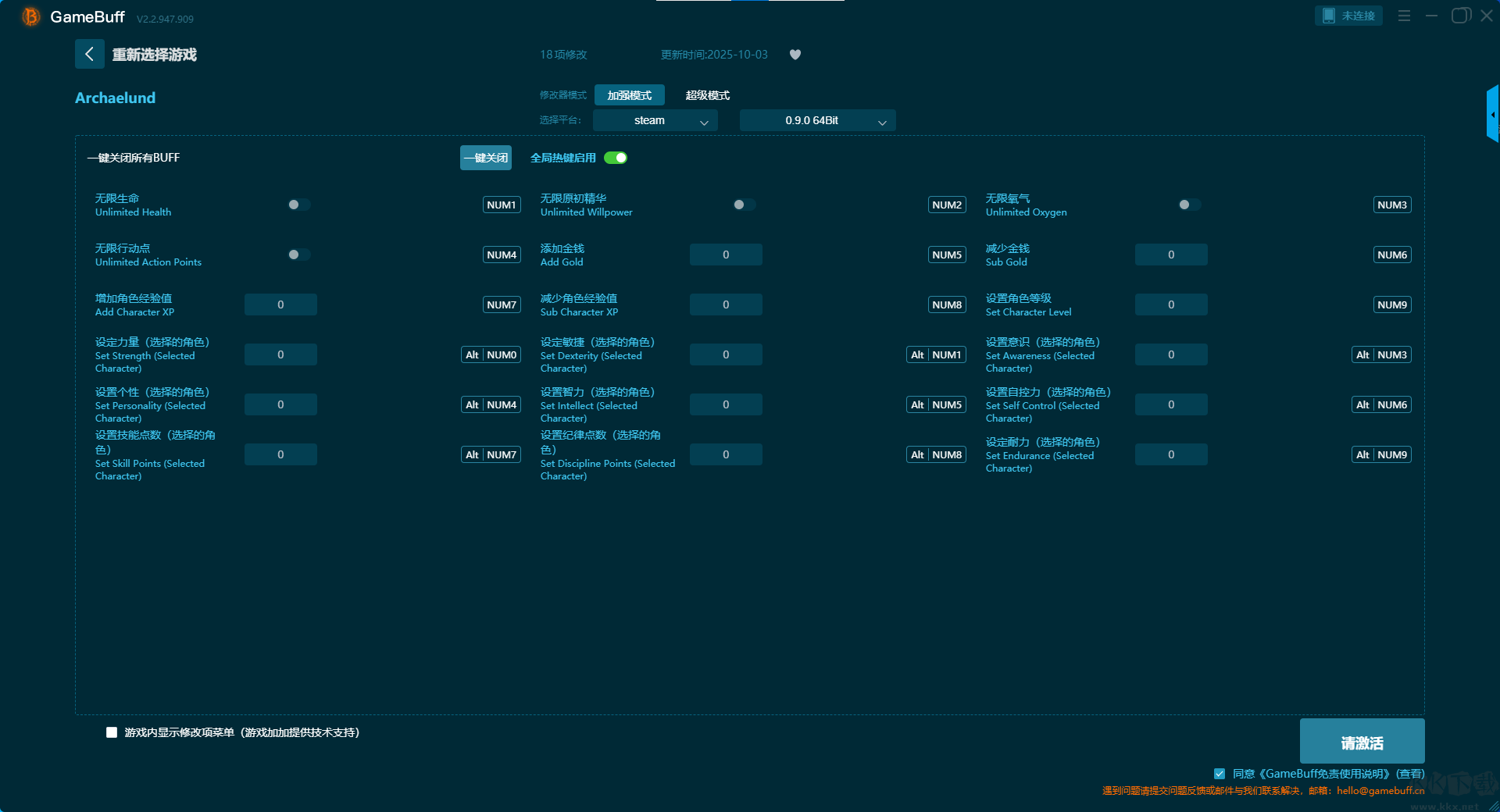Click the Alt NUM9 hotkey badge
The image size is (1500, 812).
point(1381,454)
